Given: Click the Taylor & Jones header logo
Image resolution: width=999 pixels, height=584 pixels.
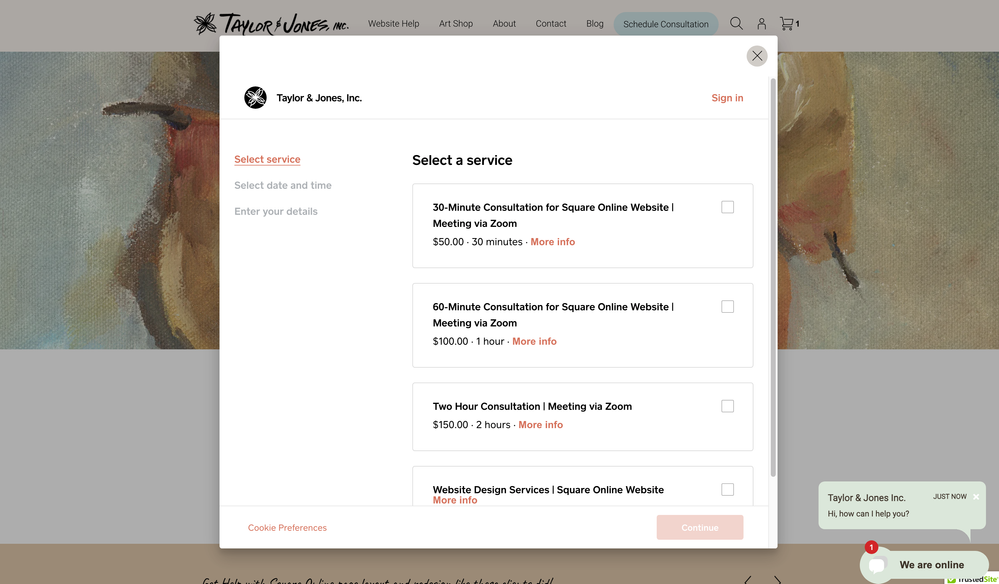Looking at the screenshot, I should point(271,23).
